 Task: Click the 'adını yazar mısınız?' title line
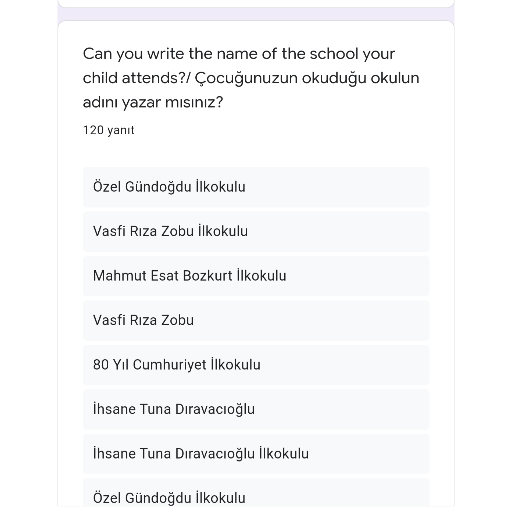[x=153, y=102]
